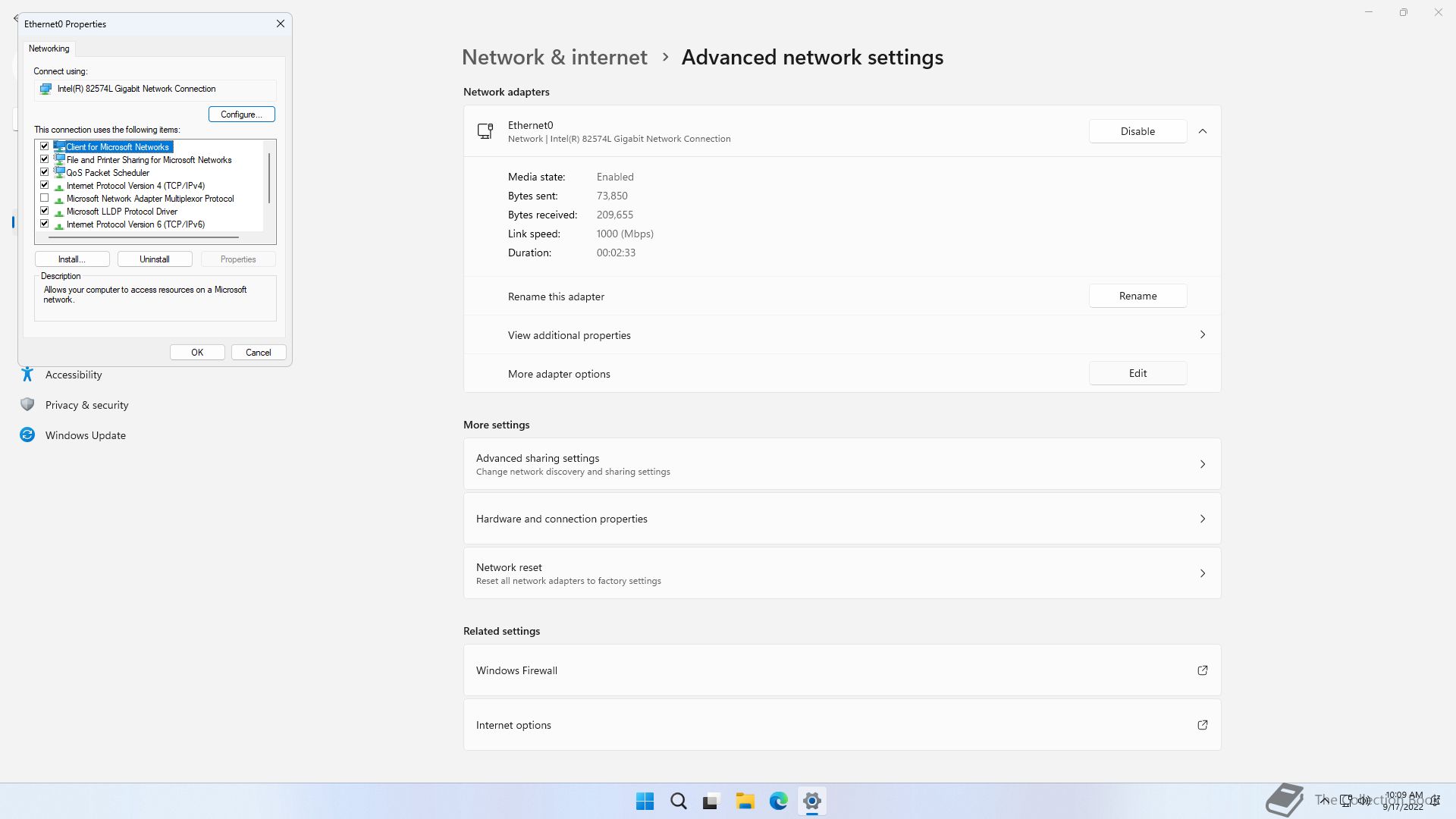Click Client for Microsoft Networks item icon
The image size is (1456, 819).
59,146
